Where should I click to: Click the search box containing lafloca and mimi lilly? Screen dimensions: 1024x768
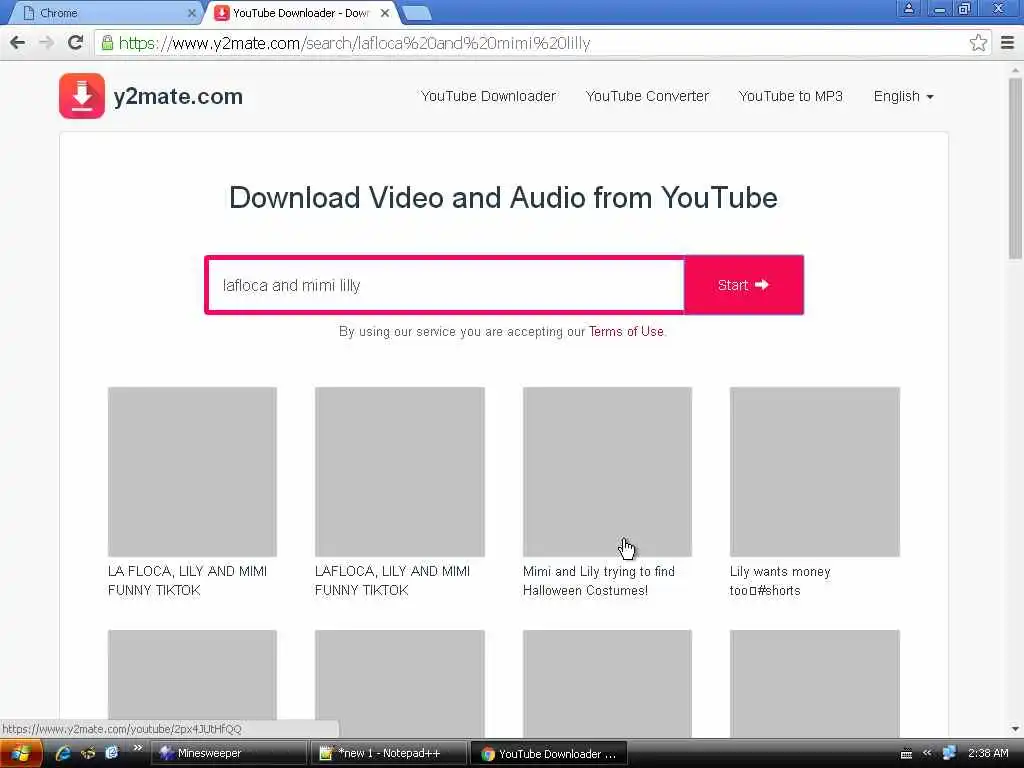(x=445, y=285)
